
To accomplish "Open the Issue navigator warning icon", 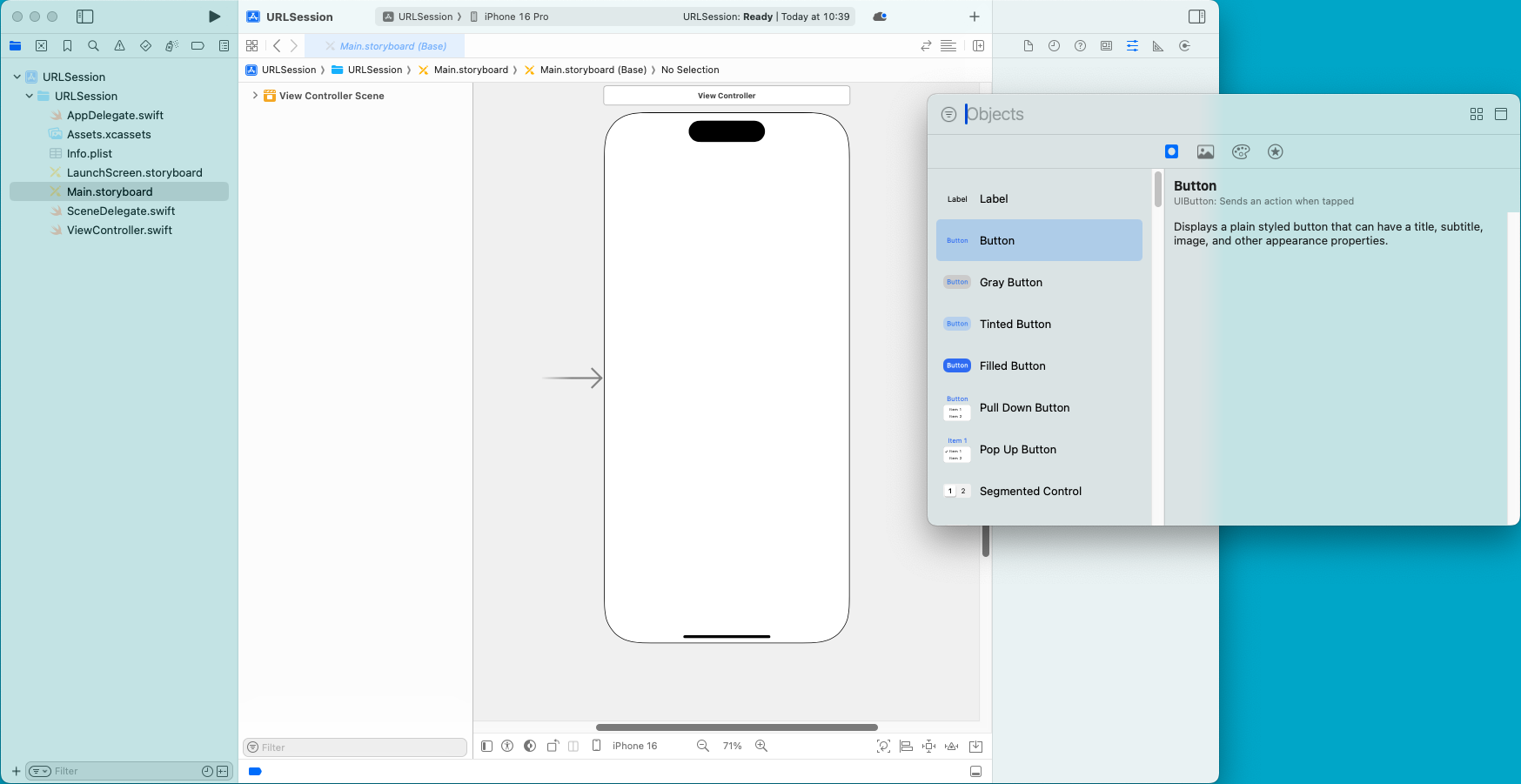I will click(119, 46).
